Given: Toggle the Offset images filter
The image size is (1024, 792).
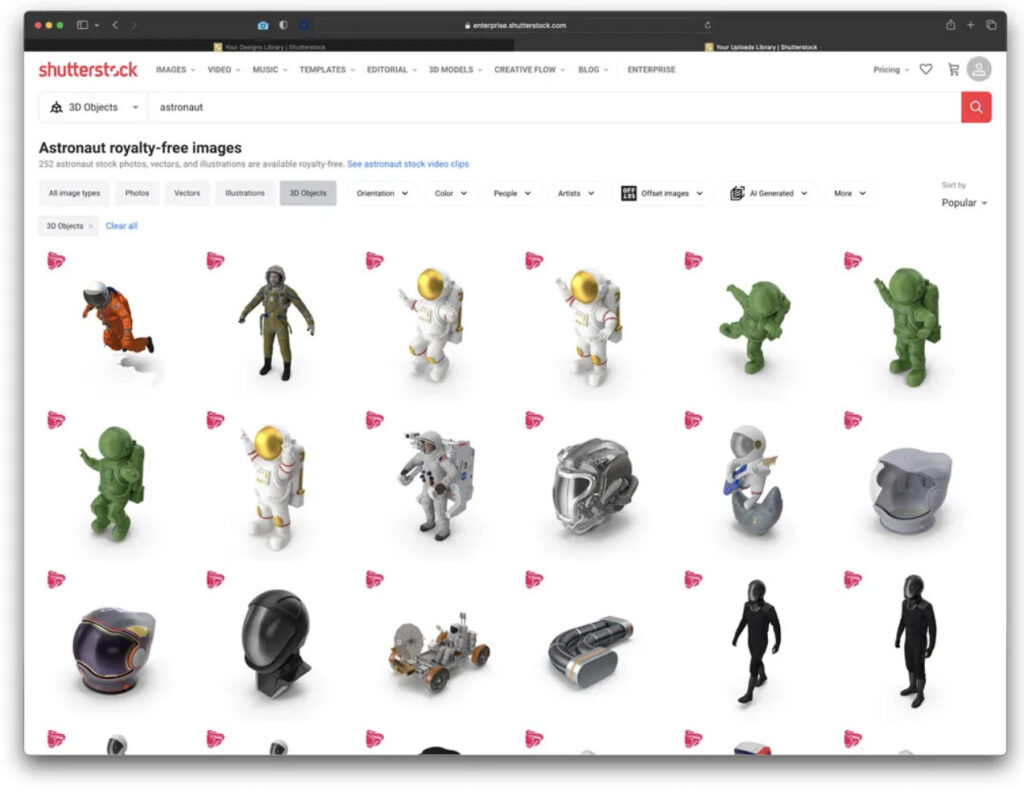Looking at the screenshot, I should click(x=663, y=193).
